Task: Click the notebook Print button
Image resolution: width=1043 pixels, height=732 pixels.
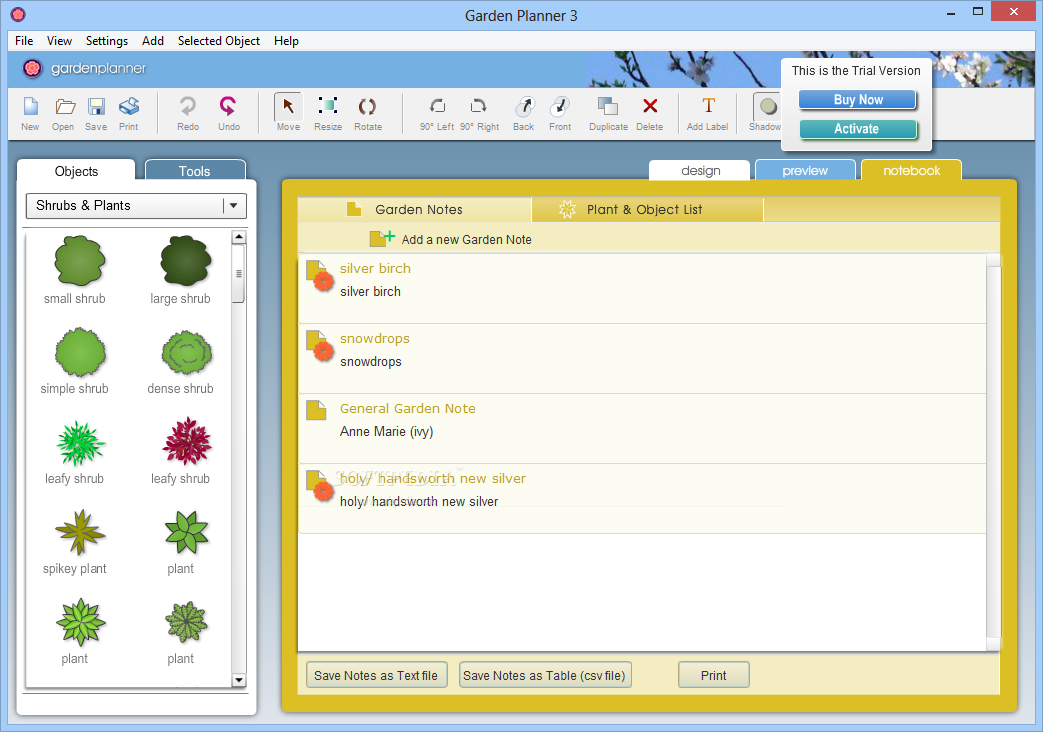Action: pos(714,675)
